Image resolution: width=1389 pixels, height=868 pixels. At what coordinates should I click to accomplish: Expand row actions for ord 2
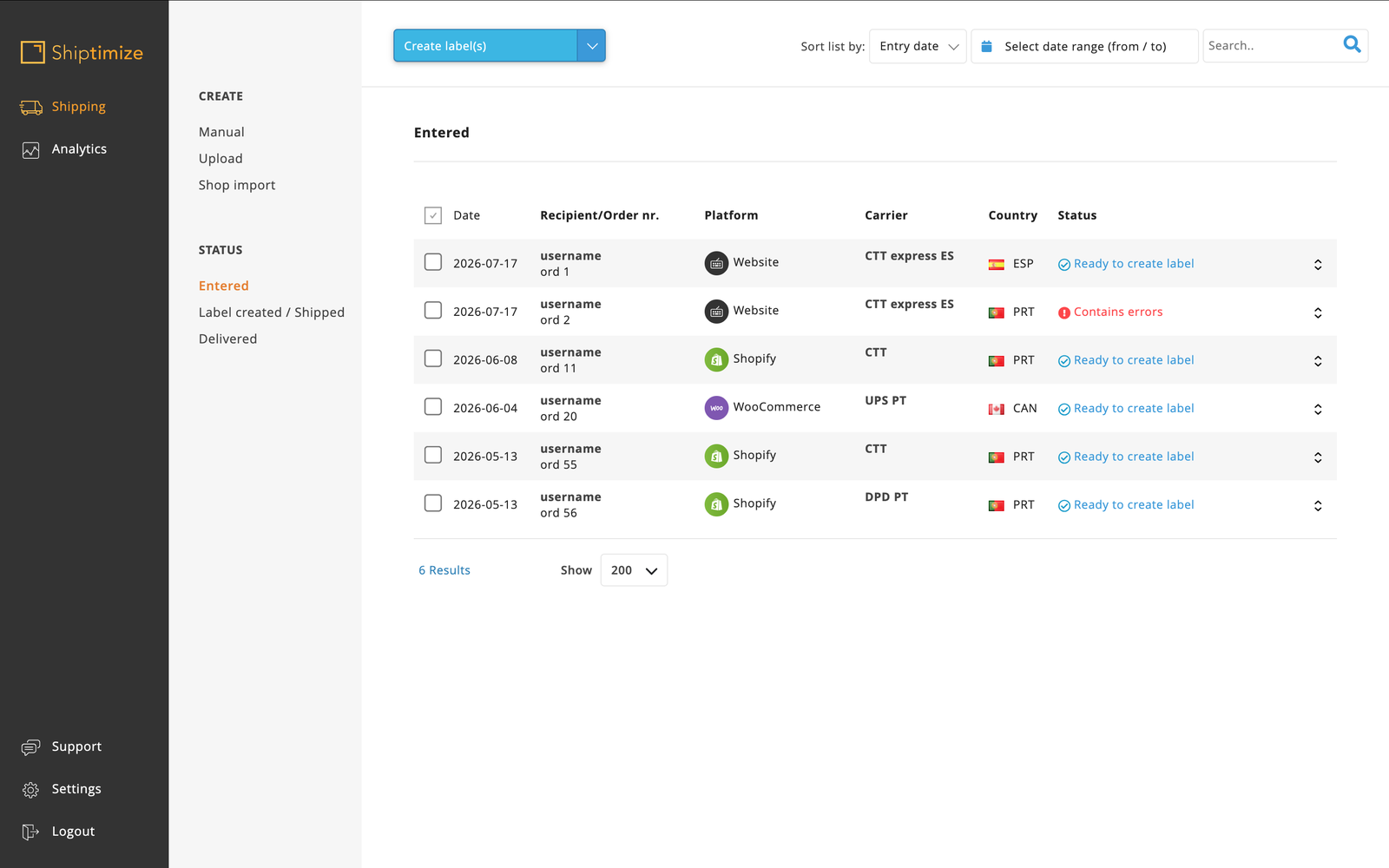click(1318, 312)
